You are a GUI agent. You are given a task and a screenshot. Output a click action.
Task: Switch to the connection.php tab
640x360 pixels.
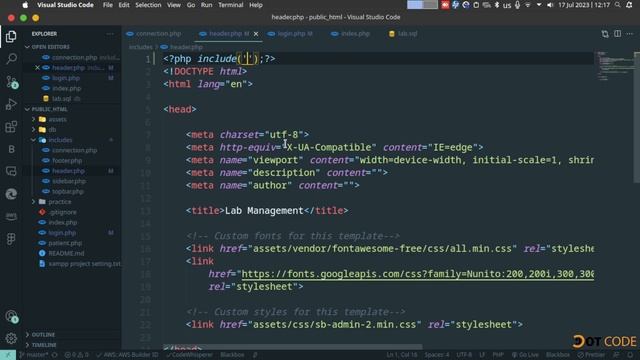click(x=154, y=34)
